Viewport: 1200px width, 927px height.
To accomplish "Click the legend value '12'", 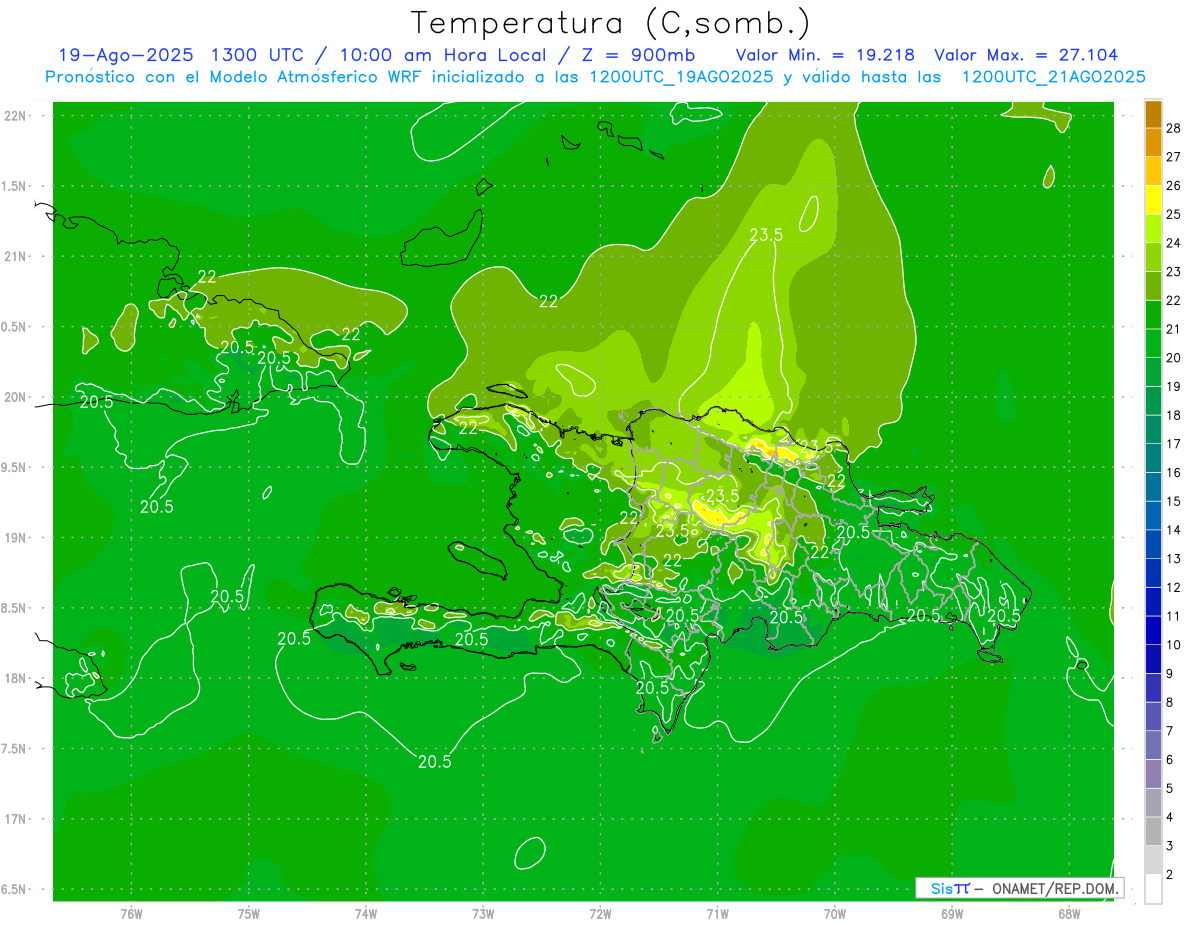I will pos(1174,587).
